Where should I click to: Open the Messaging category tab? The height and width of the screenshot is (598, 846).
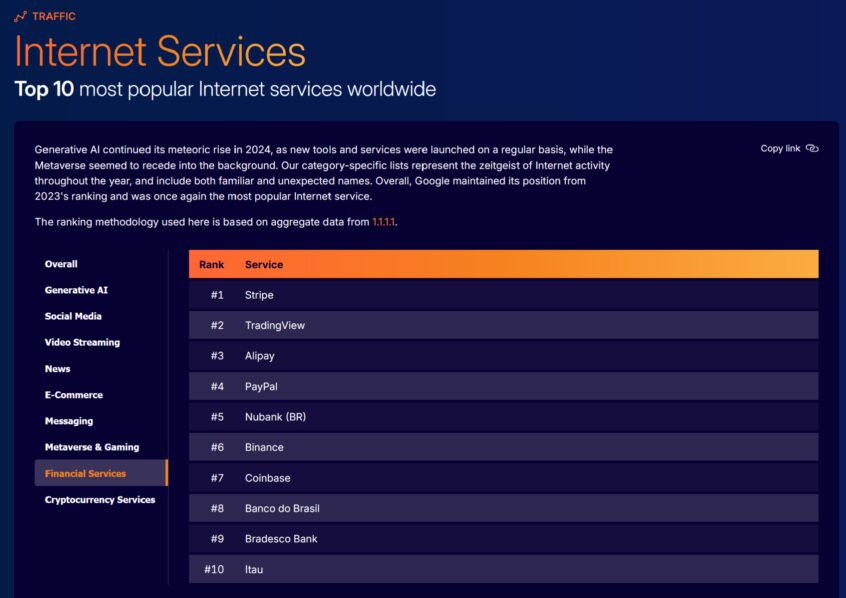point(69,421)
